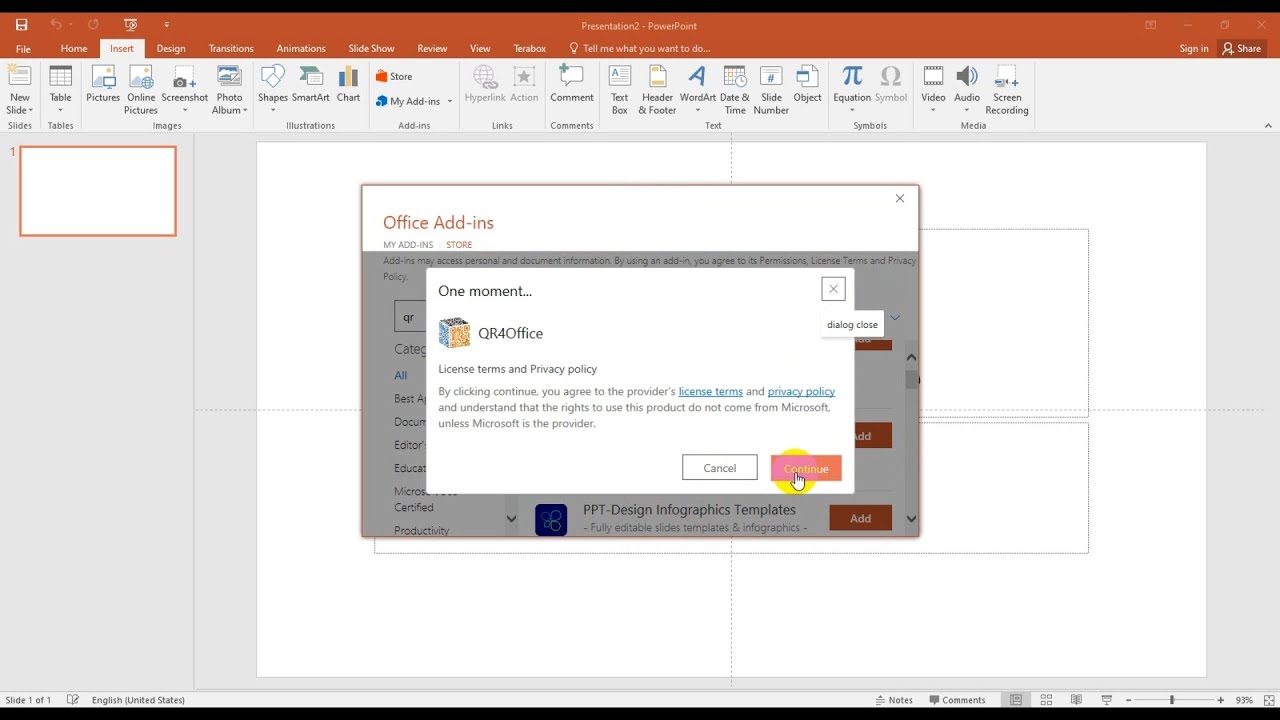Open the Photo Album tool
Image resolution: width=1280 pixels, height=720 pixels.
230,89
